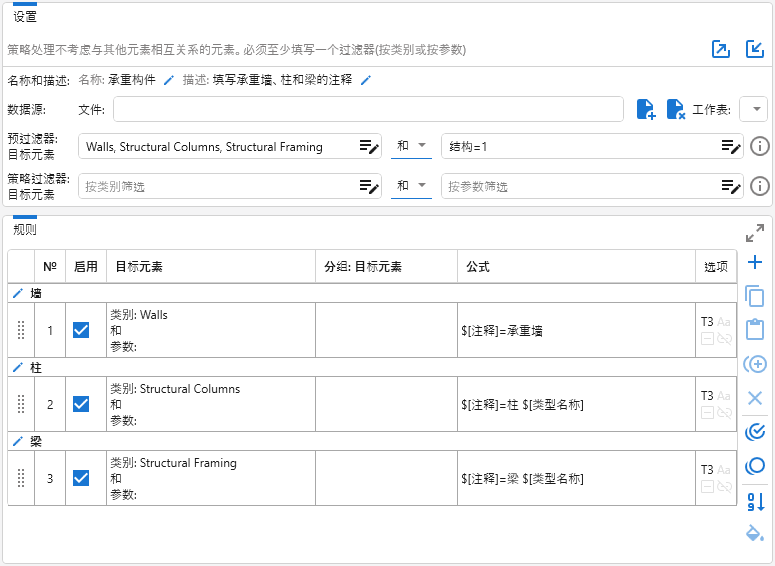Add a new rule with plus icon

tap(755, 262)
